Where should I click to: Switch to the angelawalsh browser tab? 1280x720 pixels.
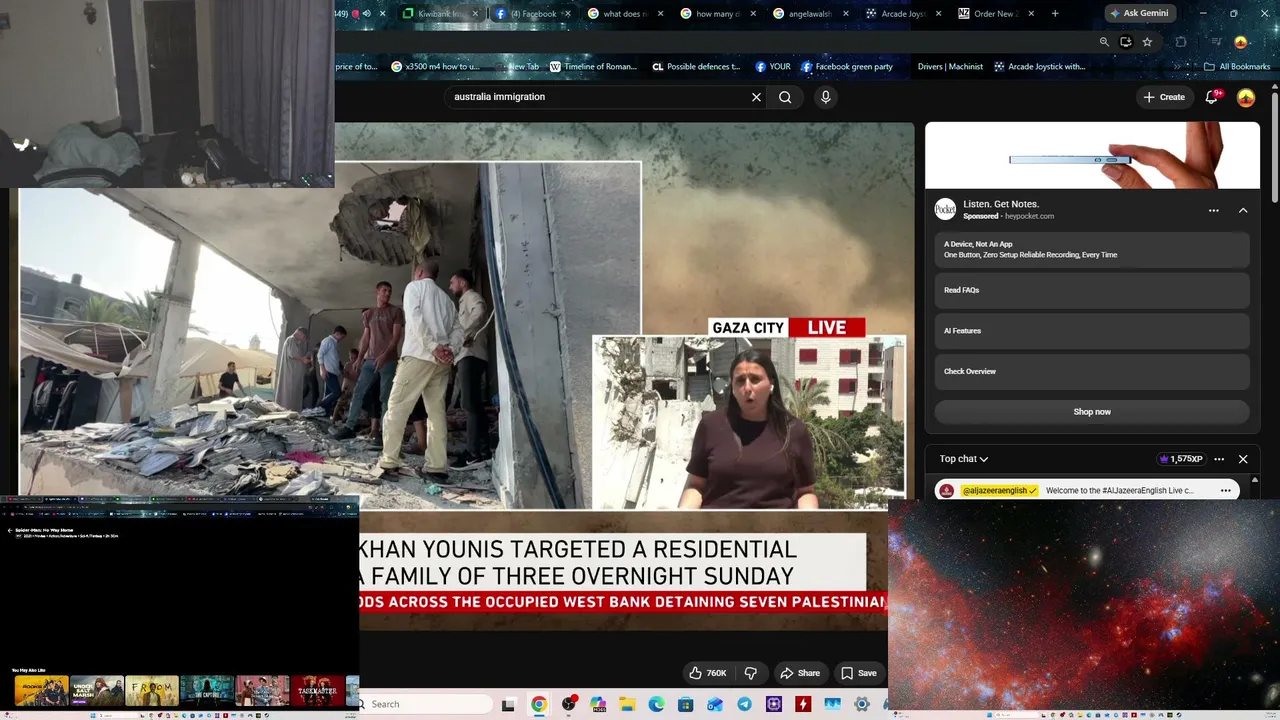pos(806,14)
